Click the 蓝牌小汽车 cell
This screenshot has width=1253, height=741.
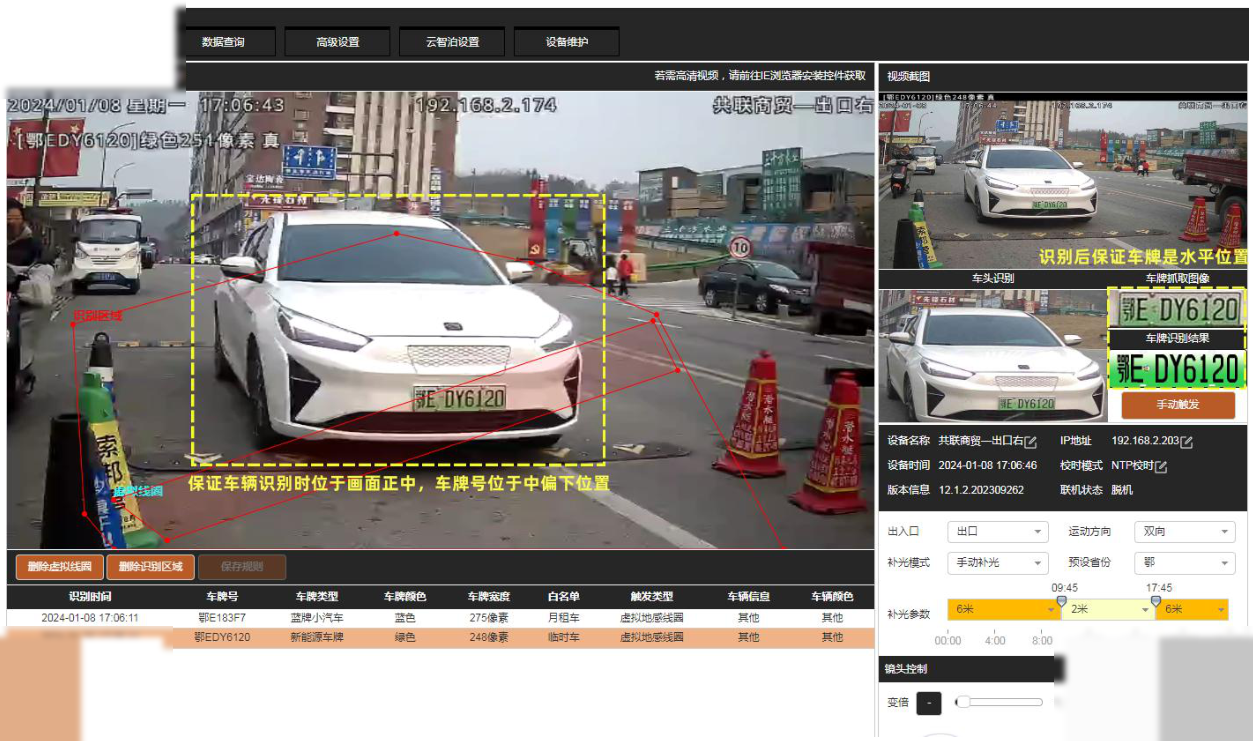pyautogui.click(x=316, y=618)
